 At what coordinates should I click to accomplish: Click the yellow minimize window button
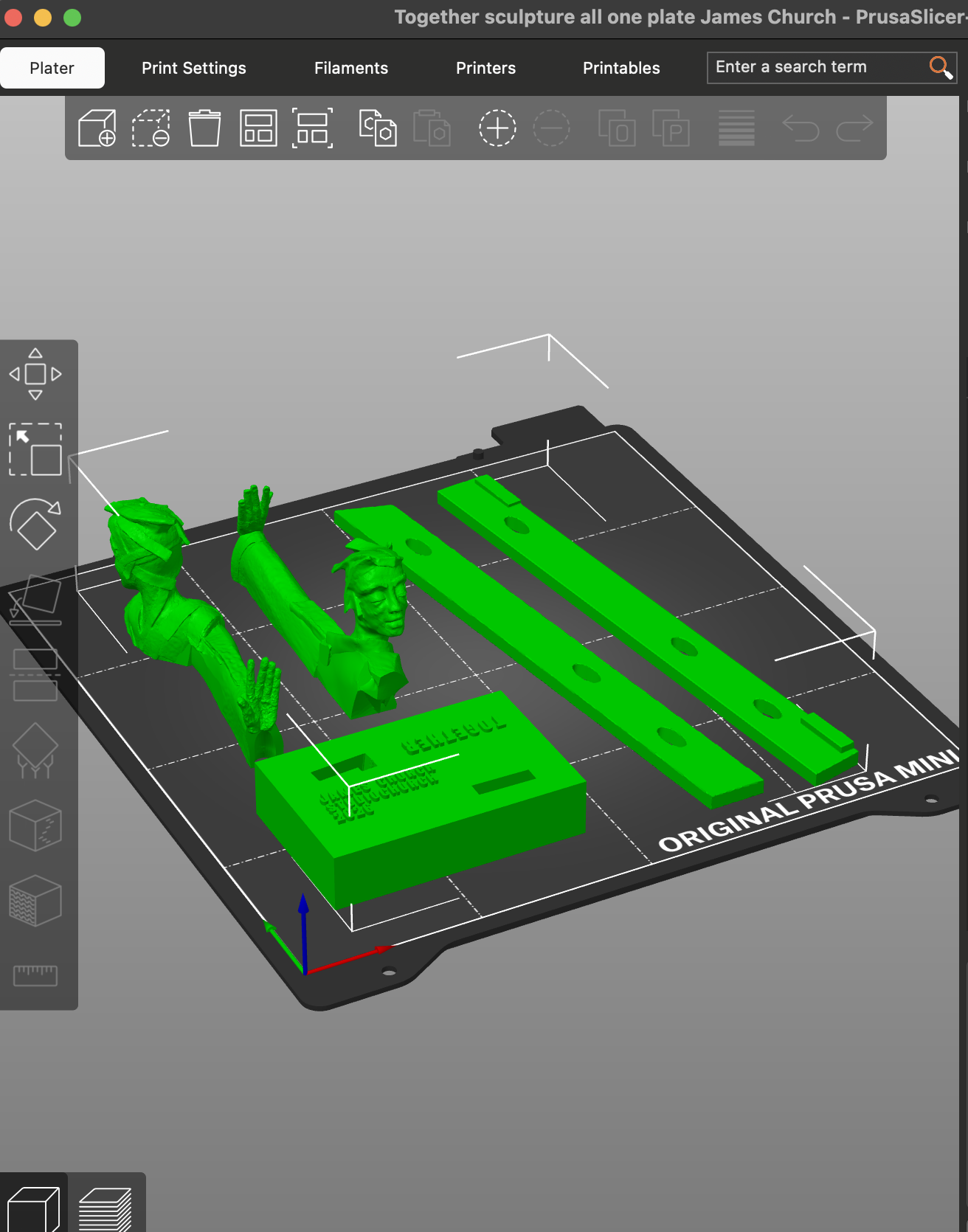[x=43, y=18]
